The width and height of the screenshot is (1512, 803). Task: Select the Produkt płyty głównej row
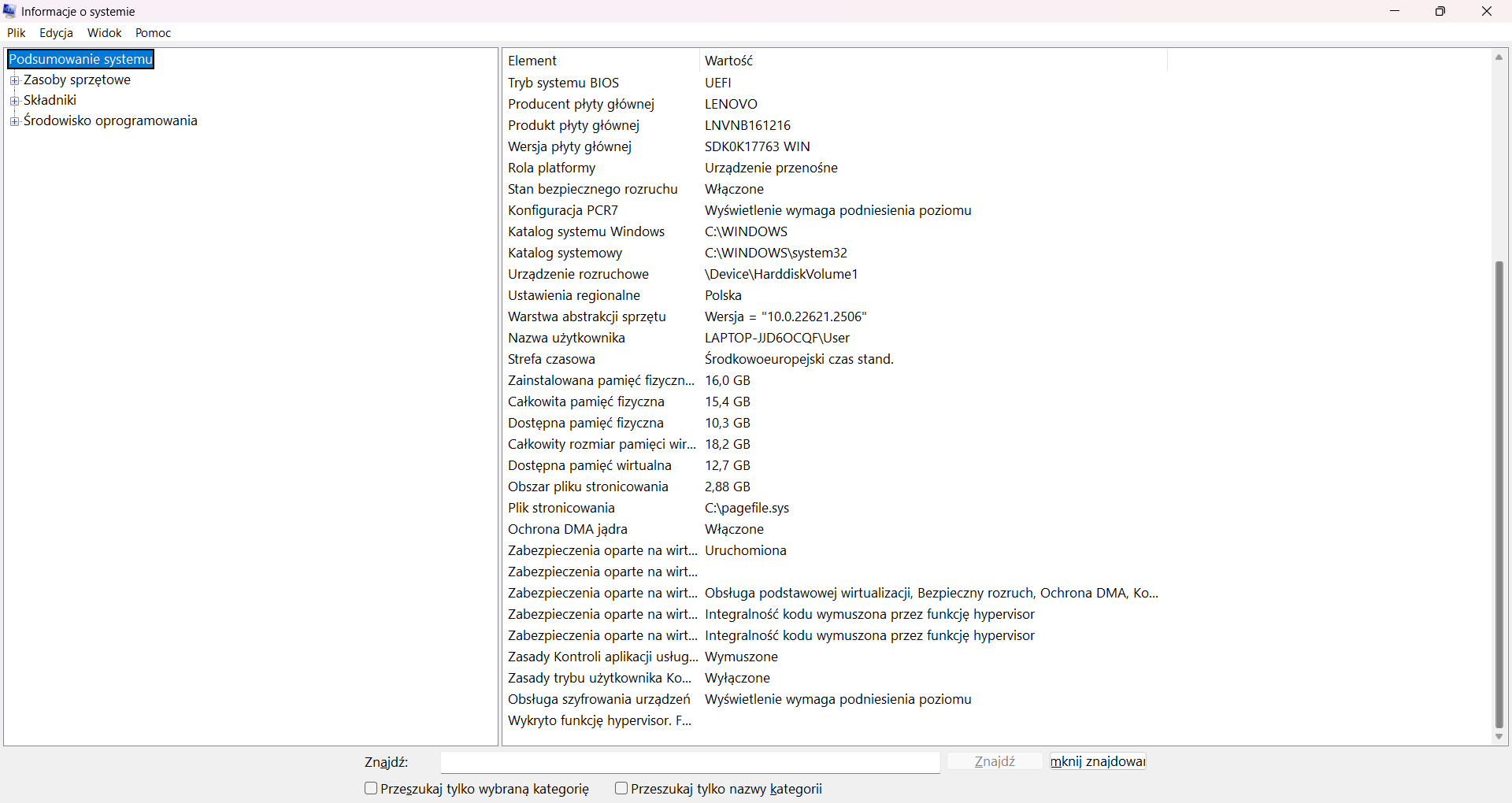tap(835, 125)
